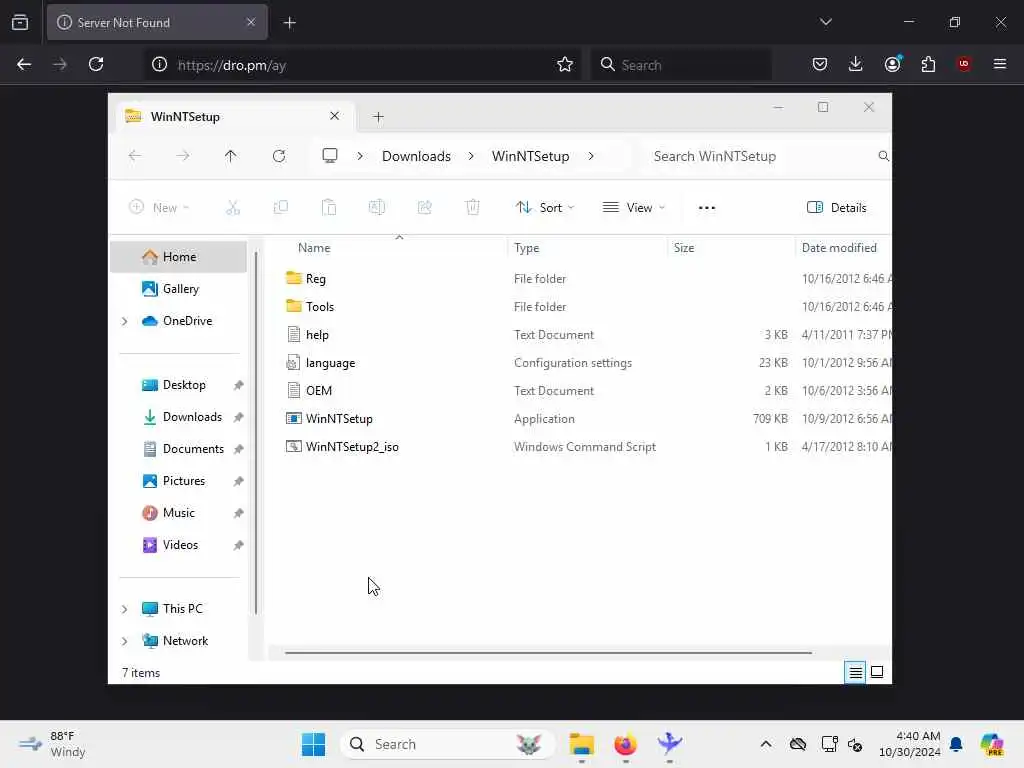Click chevron after WinNTSetup in breadcrumb

[x=590, y=156]
